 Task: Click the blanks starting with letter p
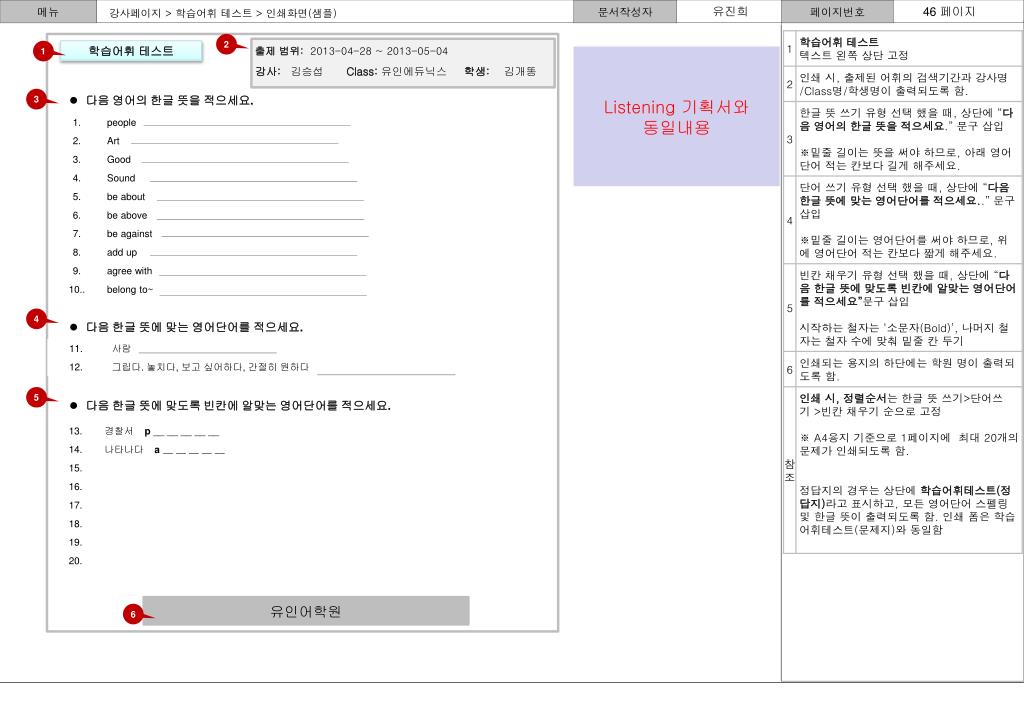coord(182,432)
